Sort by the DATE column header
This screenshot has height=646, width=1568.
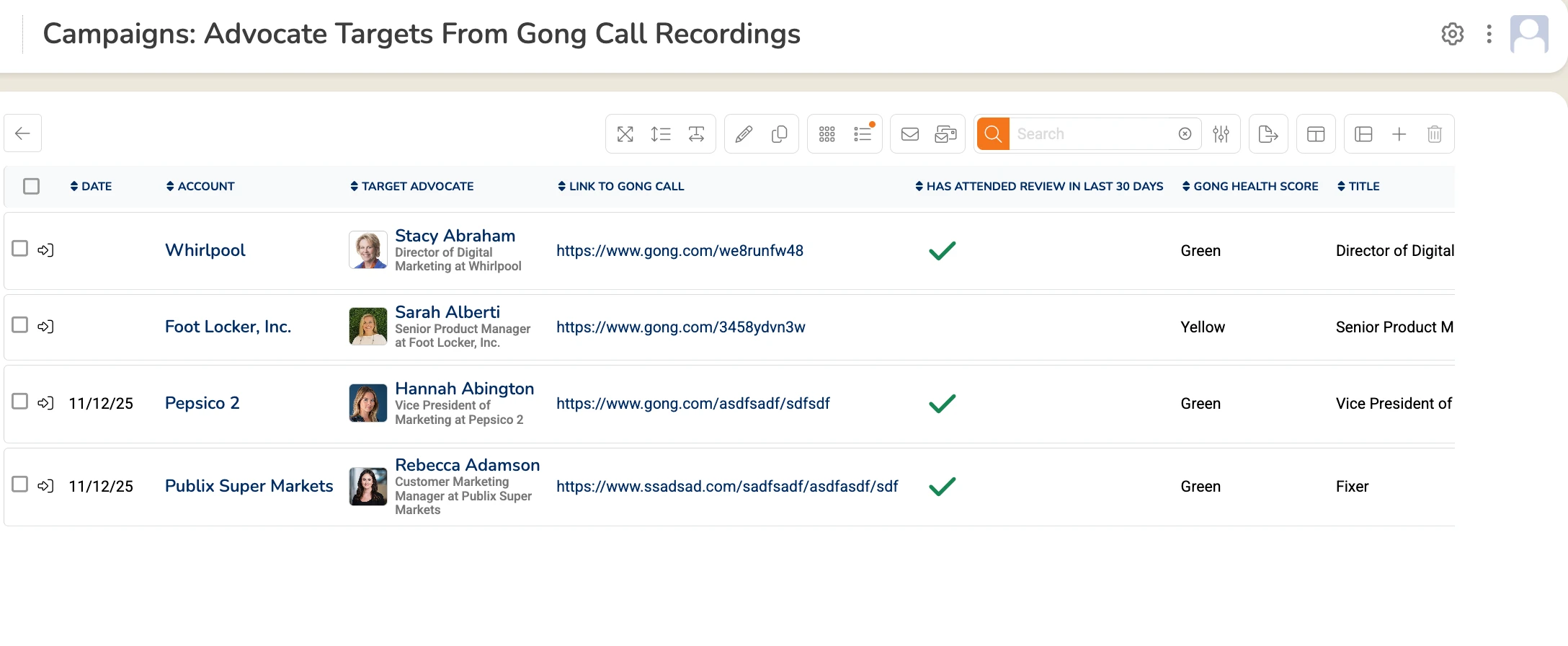tap(91, 186)
